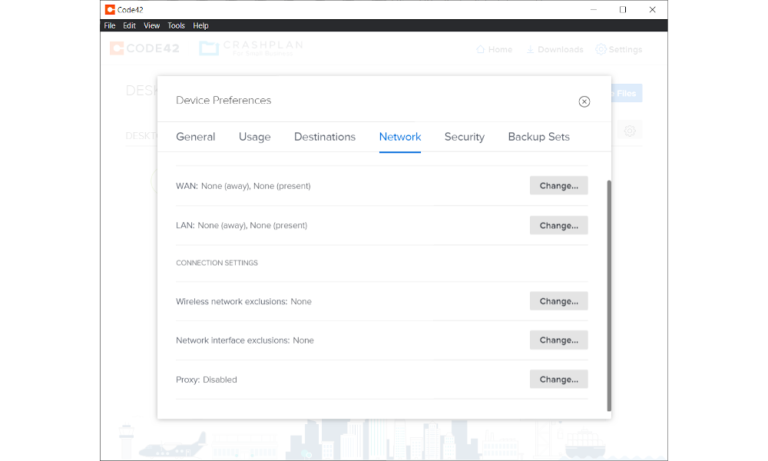Viewport: 768px width, 461px height.
Task: Change the WAN bandwidth setting
Action: (x=559, y=186)
